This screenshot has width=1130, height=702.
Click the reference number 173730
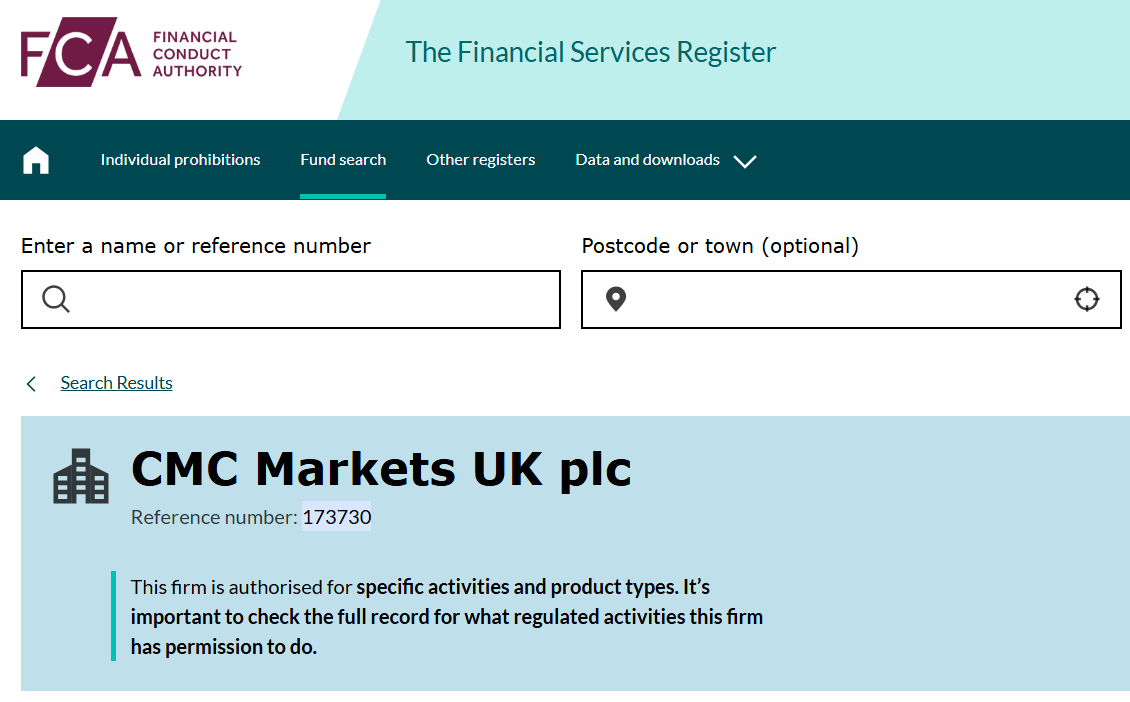click(x=337, y=517)
